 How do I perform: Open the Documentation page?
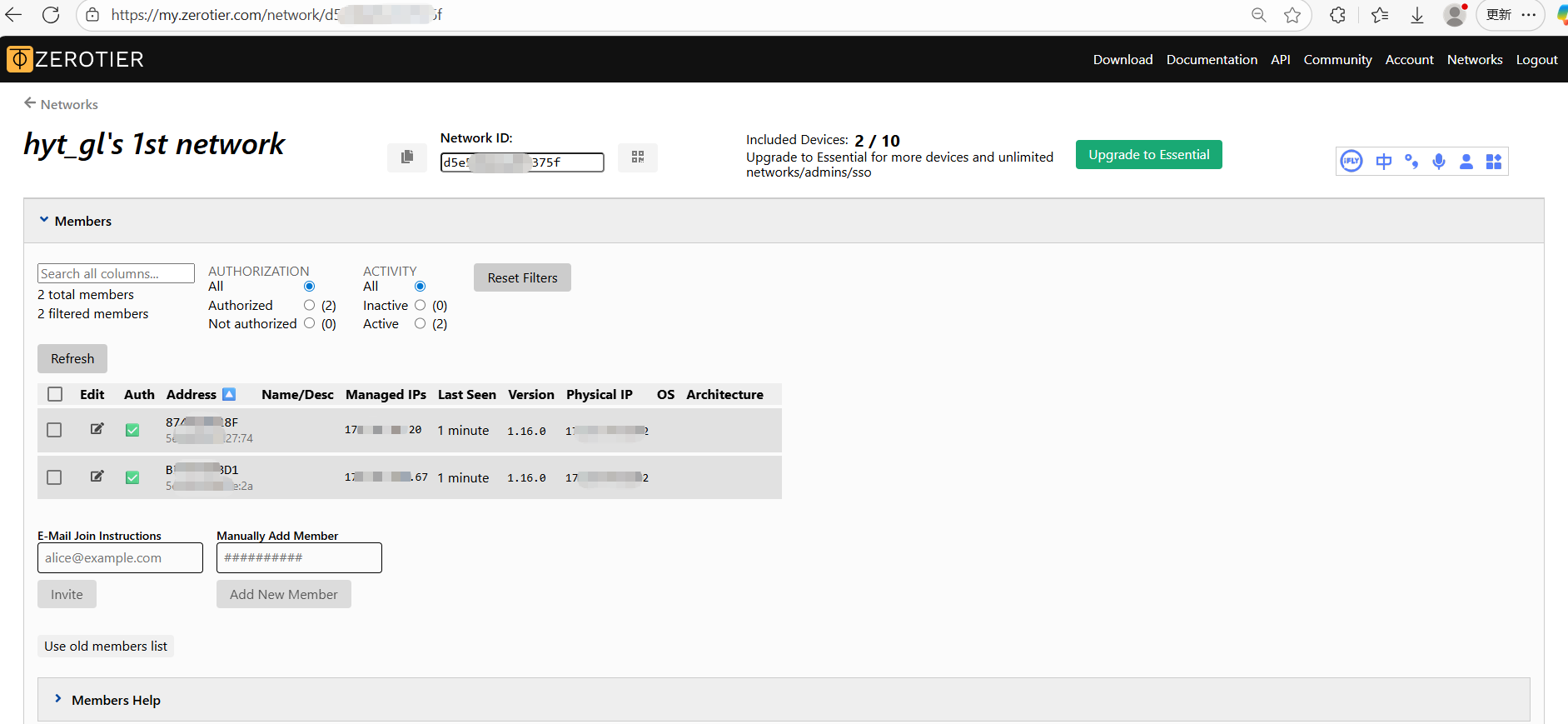tap(1212, 60)
